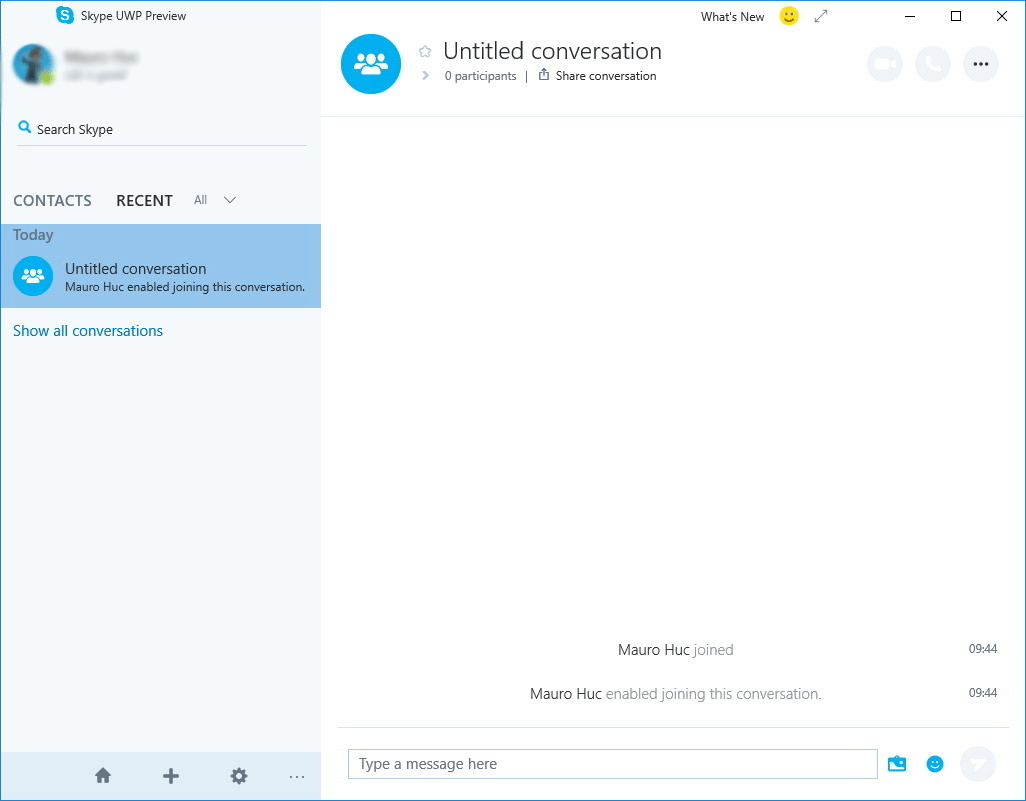This screenshot has height=801, width=1026.
Task: Expand participants list chevron arrow
Action: [x=425, y=76]
